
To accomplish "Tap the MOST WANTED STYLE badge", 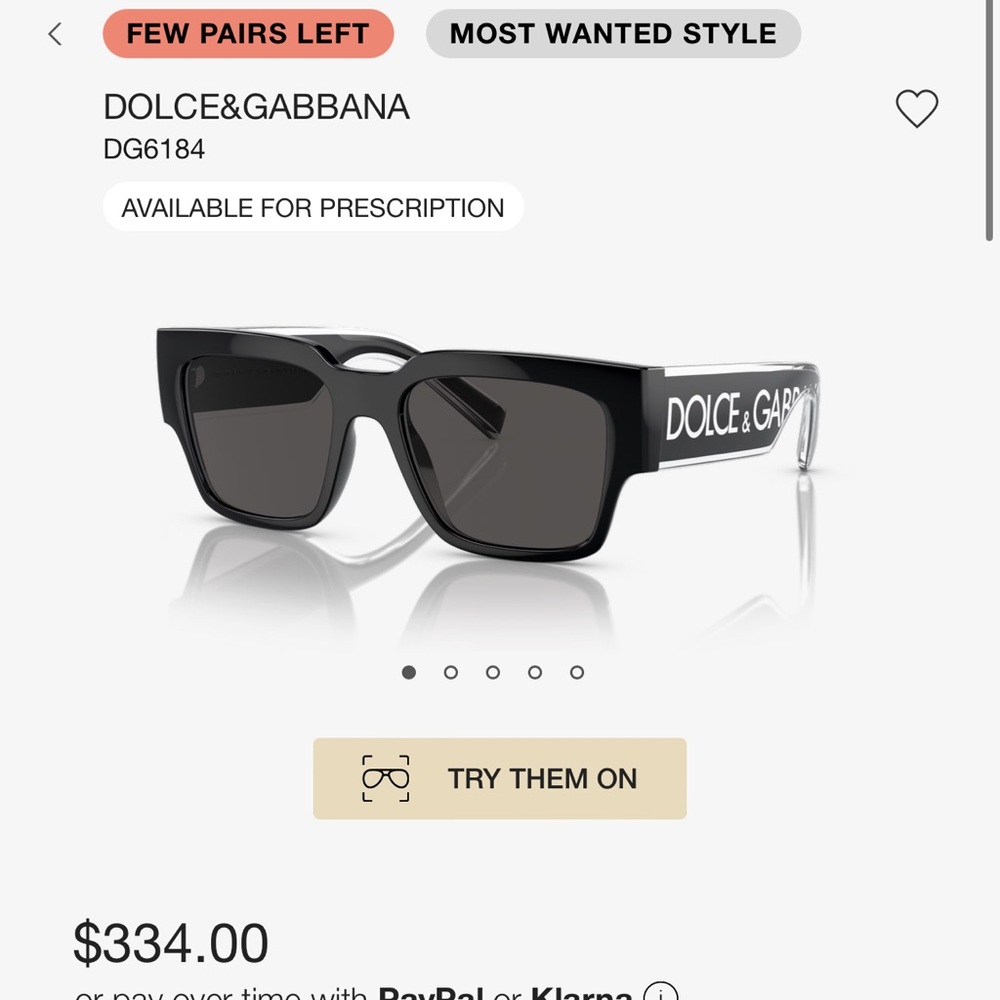I will [x=613, y=33].
